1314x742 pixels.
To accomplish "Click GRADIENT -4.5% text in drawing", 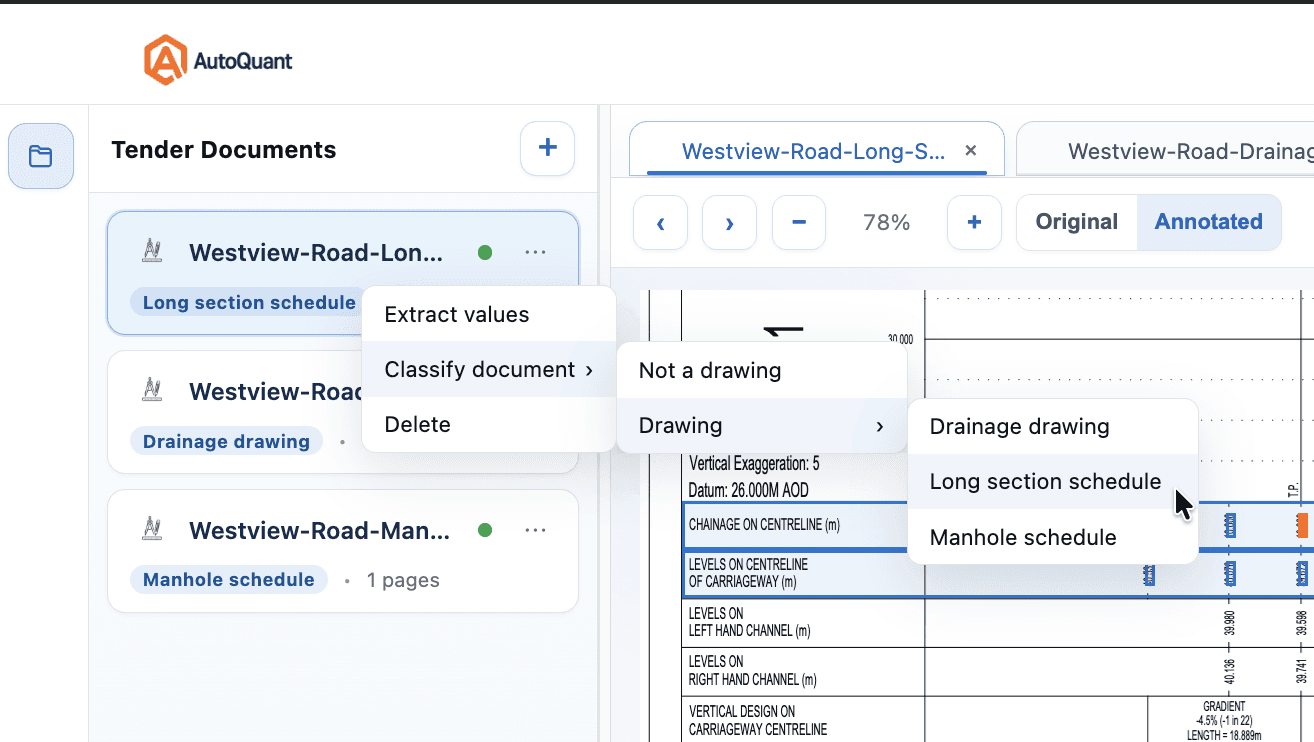I will point(1225,713).
